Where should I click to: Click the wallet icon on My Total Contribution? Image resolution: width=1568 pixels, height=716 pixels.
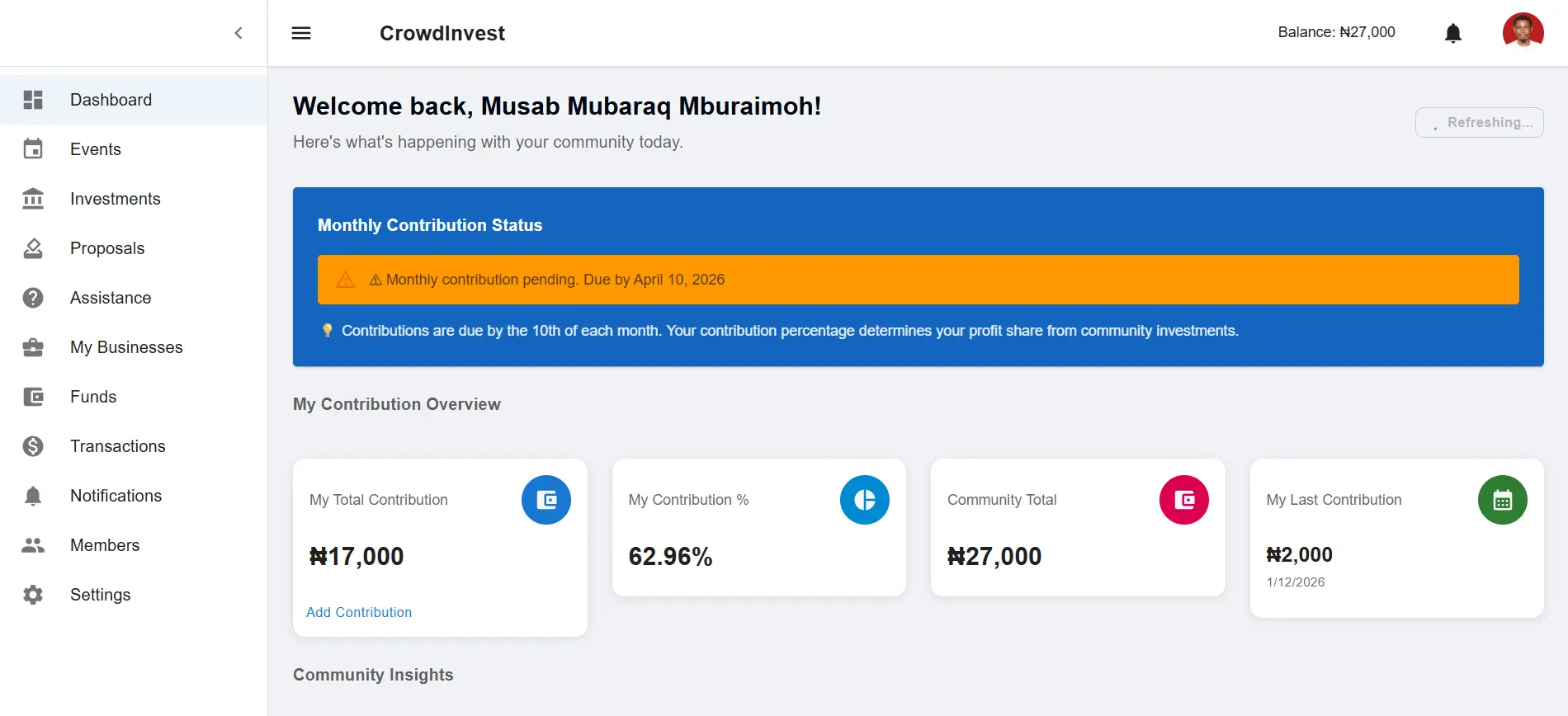tap(546, 500)
